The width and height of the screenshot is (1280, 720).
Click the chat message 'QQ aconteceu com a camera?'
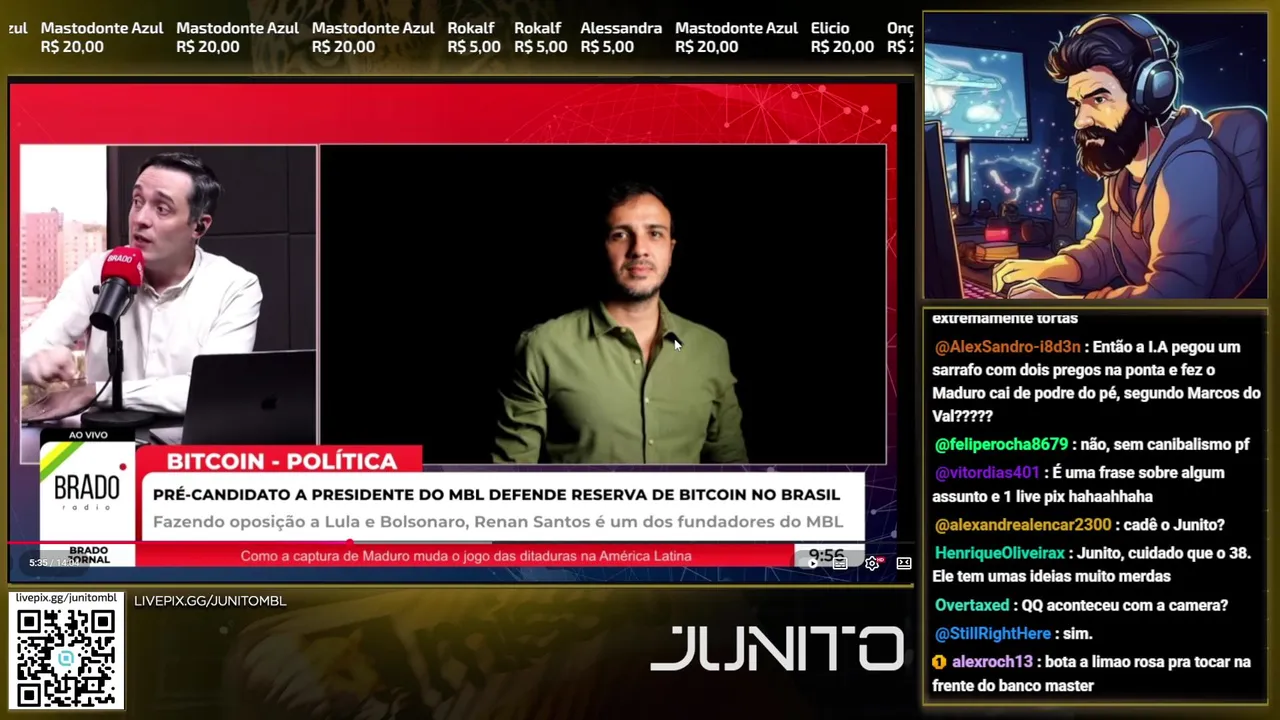point(1125,605)
